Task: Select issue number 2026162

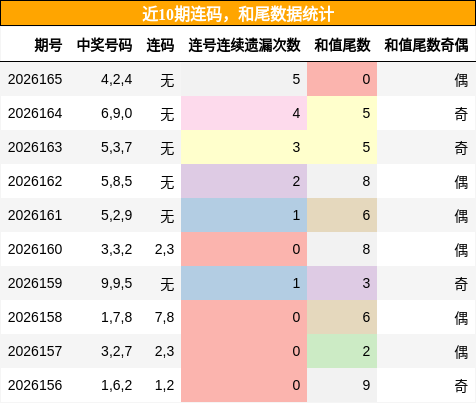Action: pos(35,181)
